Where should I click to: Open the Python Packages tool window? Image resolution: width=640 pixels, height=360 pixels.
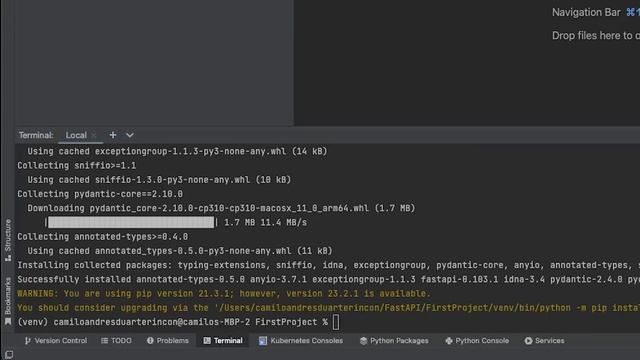[394, 340]
